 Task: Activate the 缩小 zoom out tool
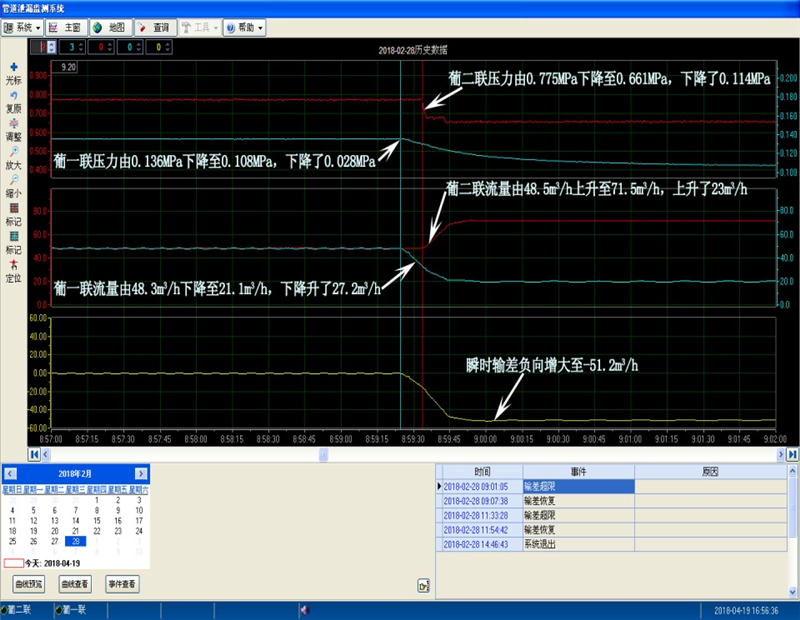tap(13, 179)
